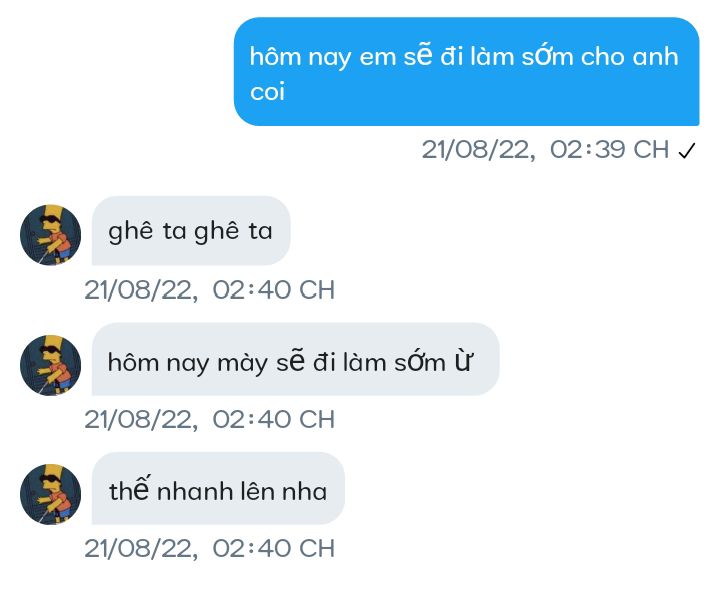Click the "hôm nay mày sẽ đi làm sớm ừ" bubble
720x591 pixels.
pos(296,359)
